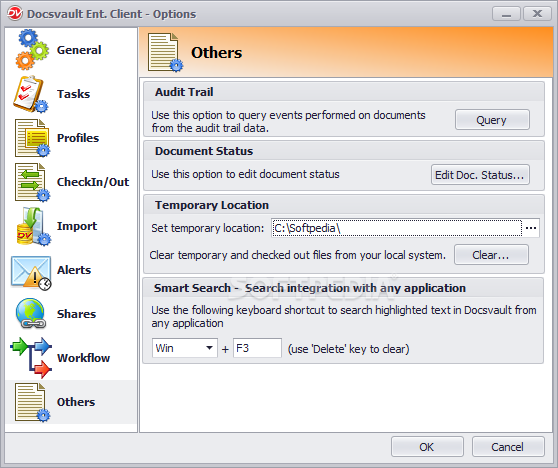Click the Others header page icon
The image size is (558, 468).
165,52
